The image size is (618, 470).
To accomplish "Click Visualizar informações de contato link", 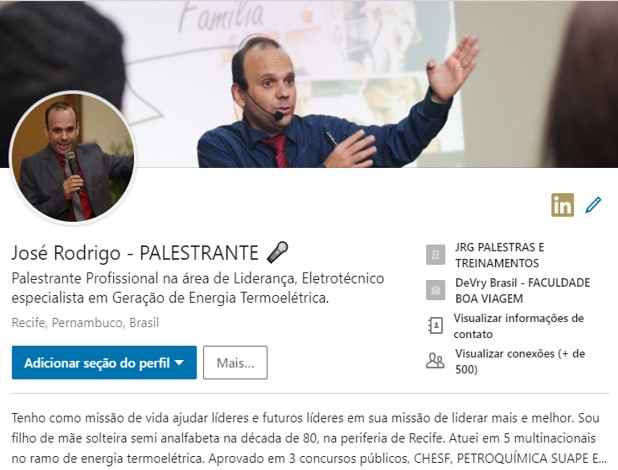I will pyautogui.click(x=519, y=326).
